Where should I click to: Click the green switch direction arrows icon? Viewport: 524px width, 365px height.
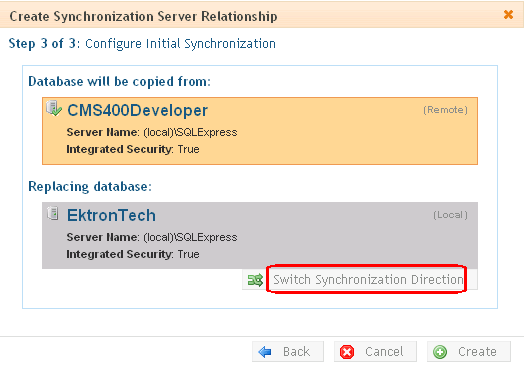click(255, 280)
